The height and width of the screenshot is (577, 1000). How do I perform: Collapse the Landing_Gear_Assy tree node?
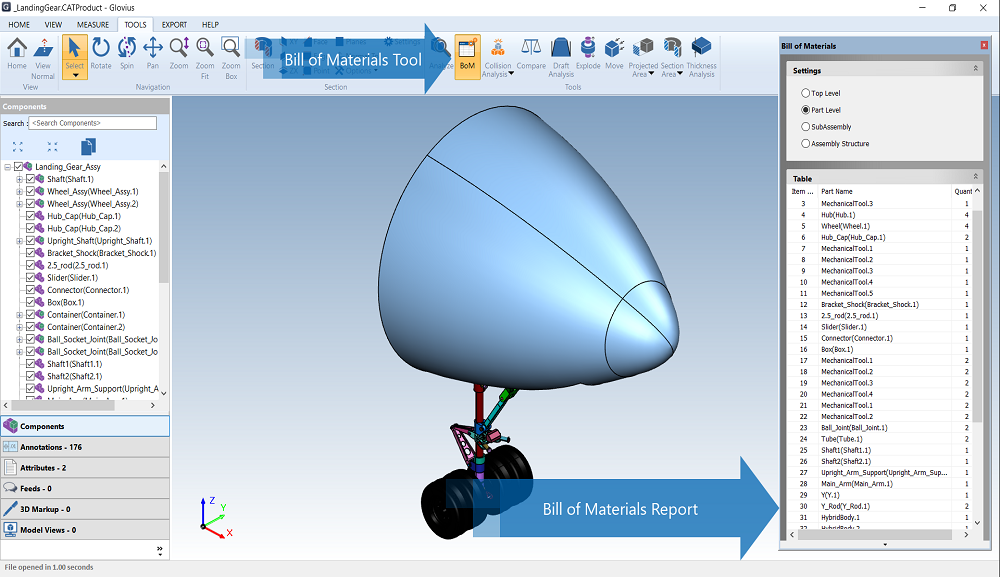[x=8, y=167]
